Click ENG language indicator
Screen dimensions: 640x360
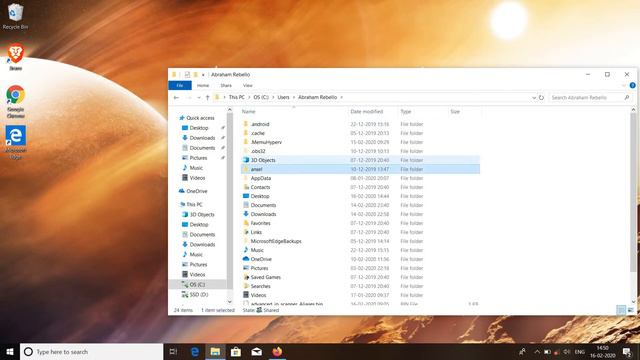pos(580,351)
